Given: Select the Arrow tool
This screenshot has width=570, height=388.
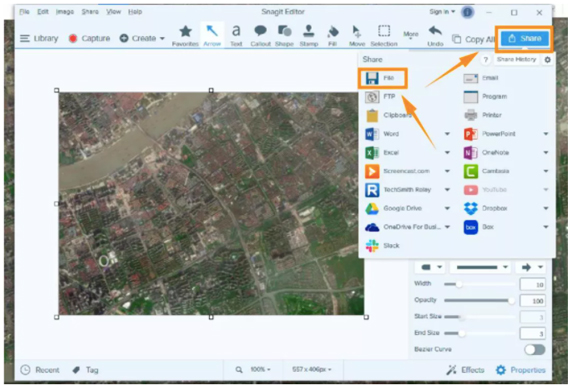Looking at the screenshot, I should point(212,36).
